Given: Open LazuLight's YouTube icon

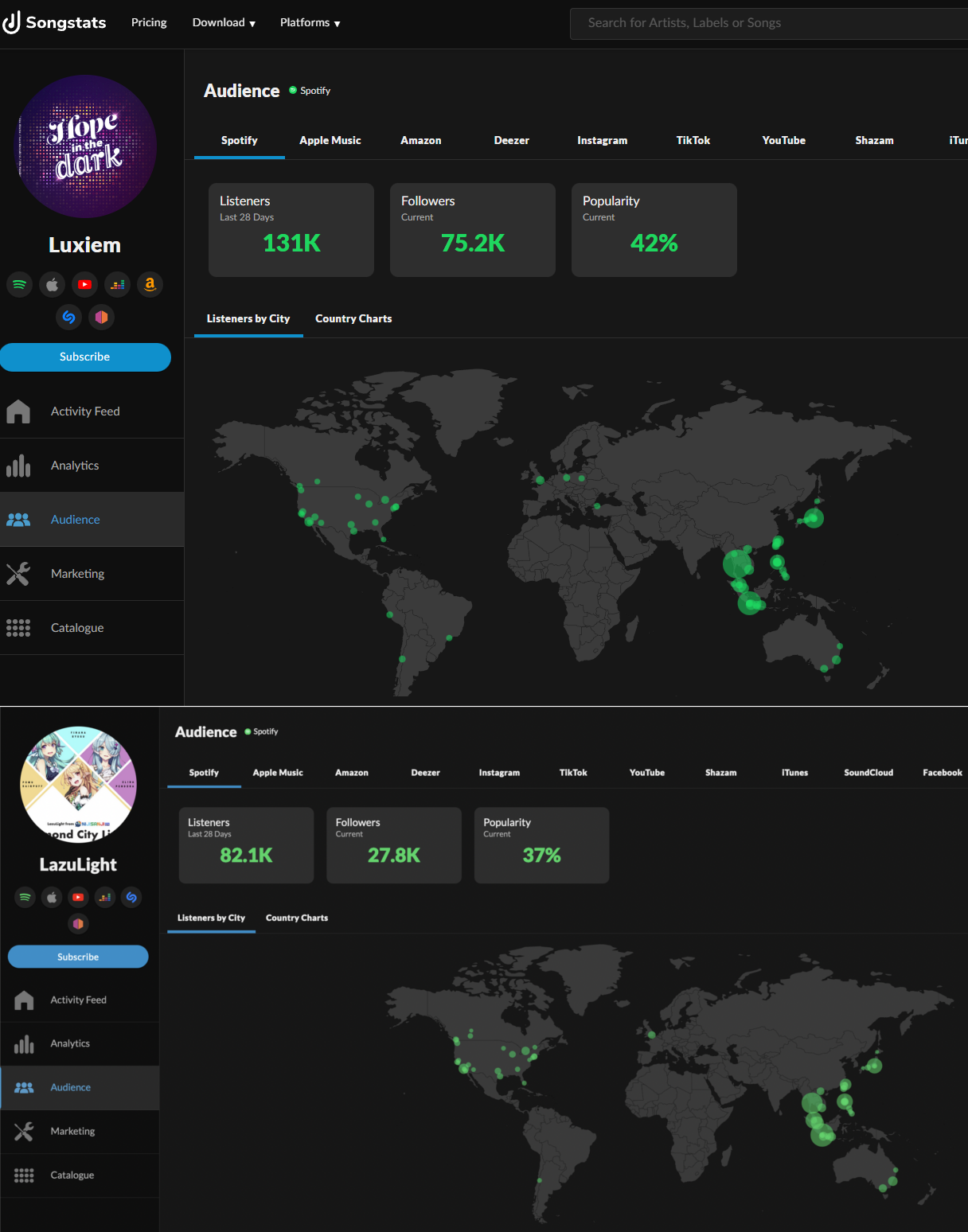Looking at the screenshot, I should (x=78, y=897).
